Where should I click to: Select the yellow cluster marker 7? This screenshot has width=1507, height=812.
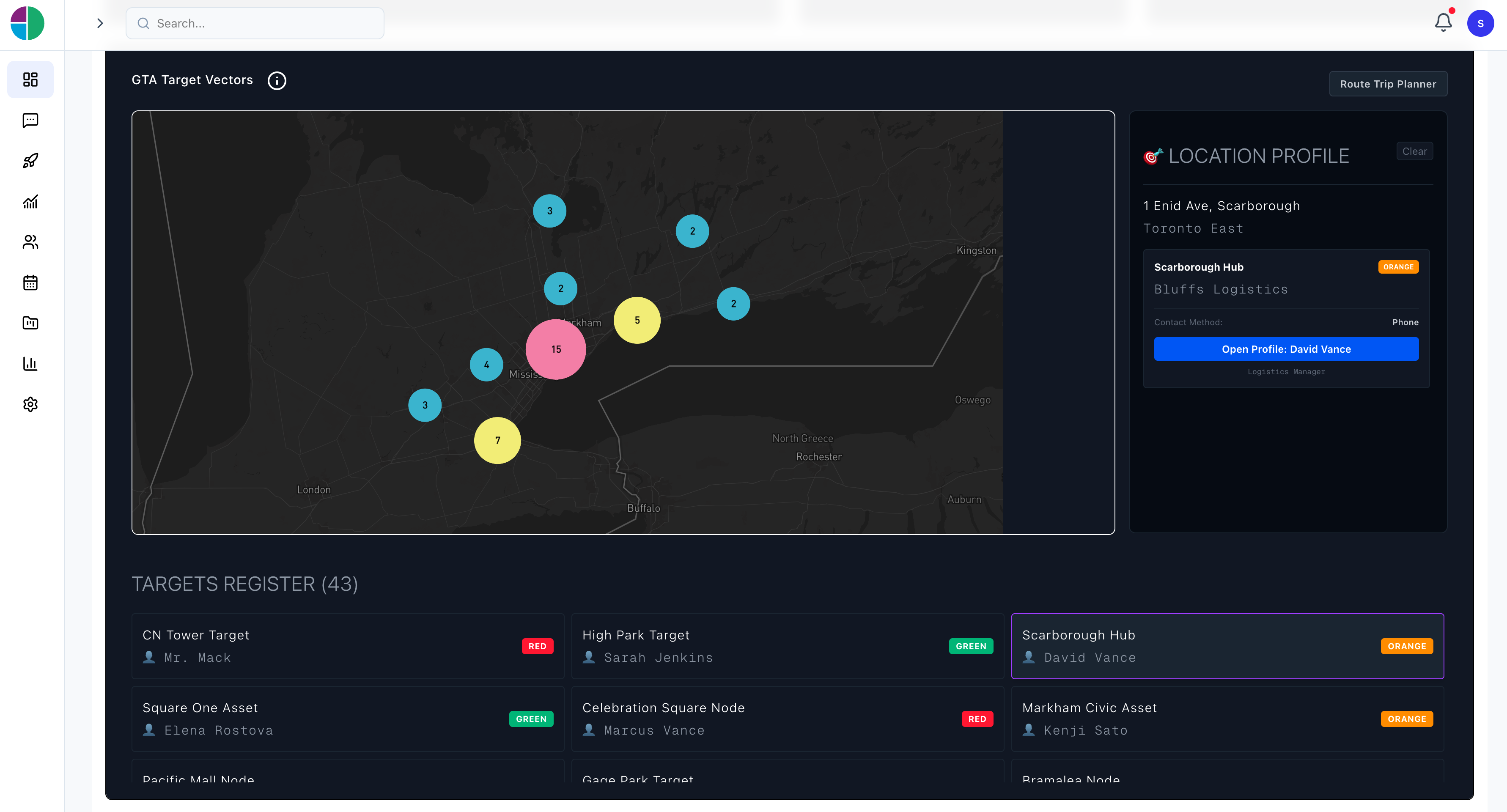point(497,441)
